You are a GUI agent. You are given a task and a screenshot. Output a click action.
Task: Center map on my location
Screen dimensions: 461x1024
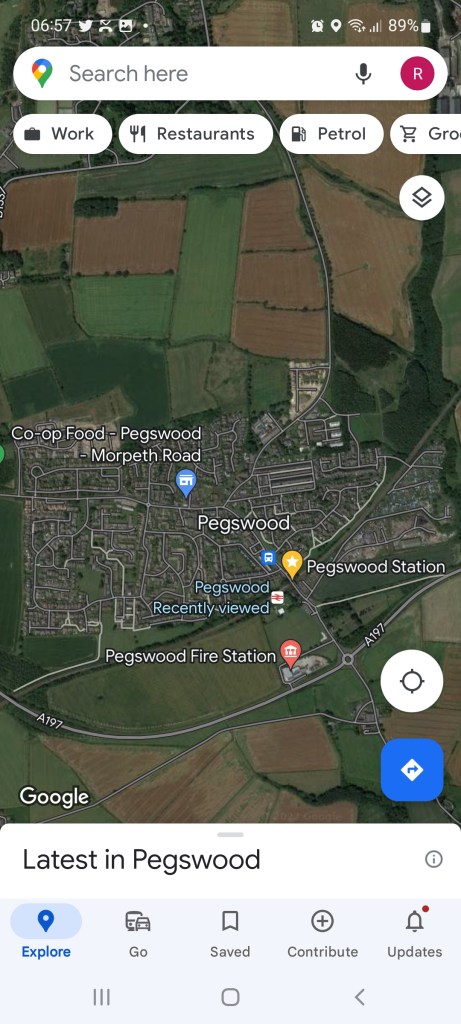(412, 681)
